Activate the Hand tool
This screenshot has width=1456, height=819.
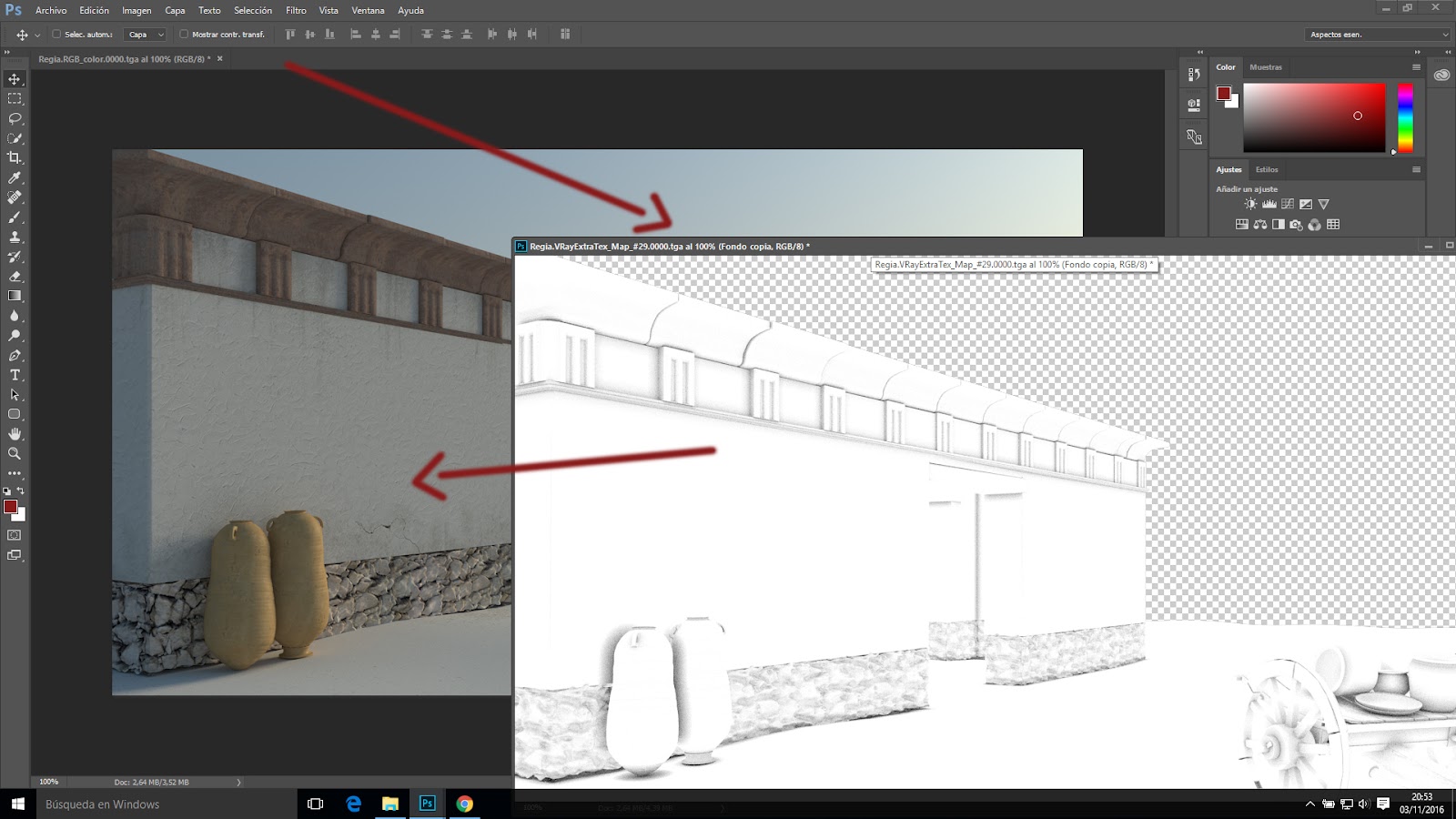15,434
